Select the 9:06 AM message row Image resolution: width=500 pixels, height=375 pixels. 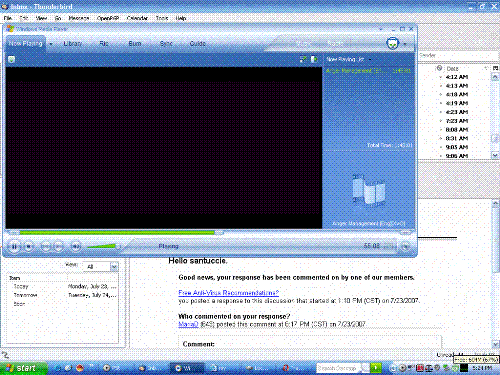[x=457, y=156]
